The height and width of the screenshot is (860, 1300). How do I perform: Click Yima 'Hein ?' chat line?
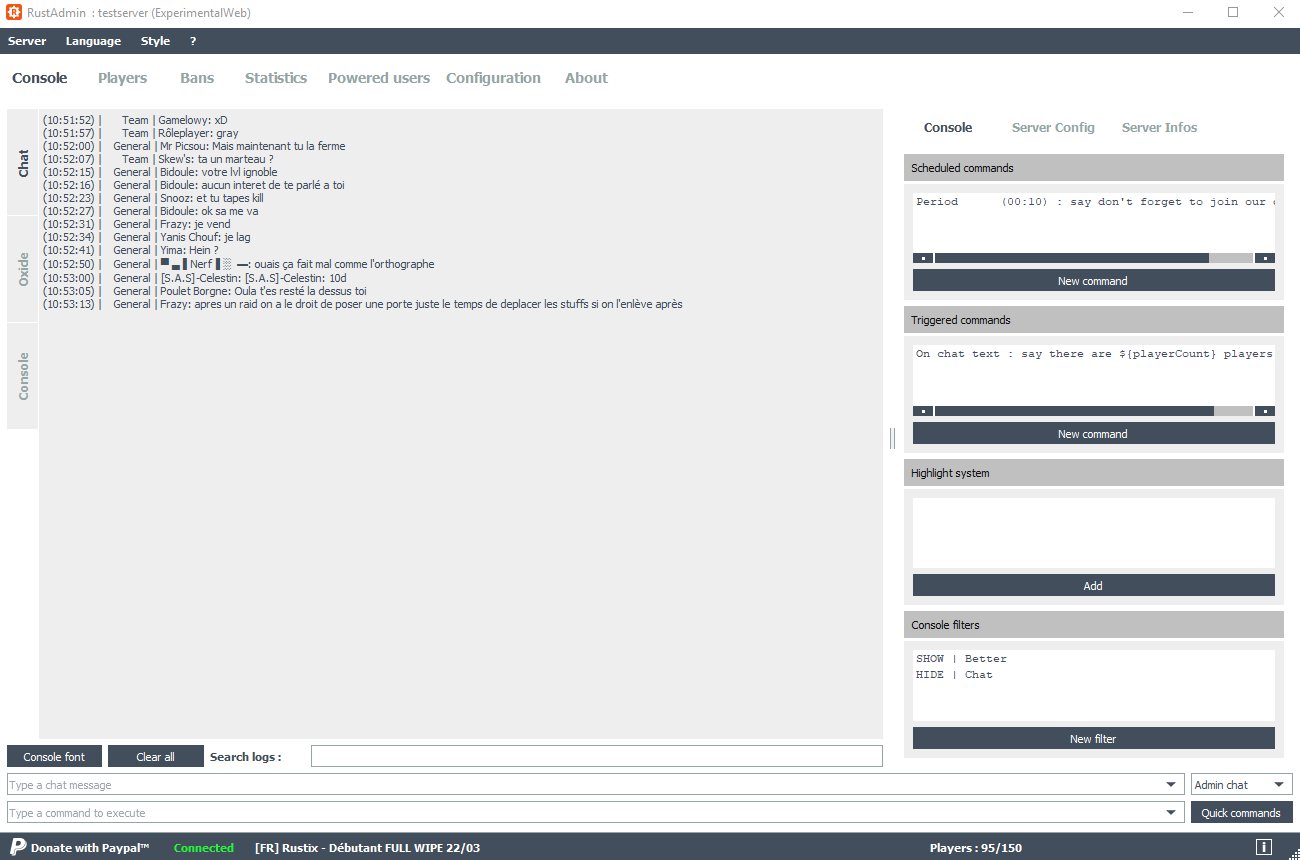coord(130,250)
